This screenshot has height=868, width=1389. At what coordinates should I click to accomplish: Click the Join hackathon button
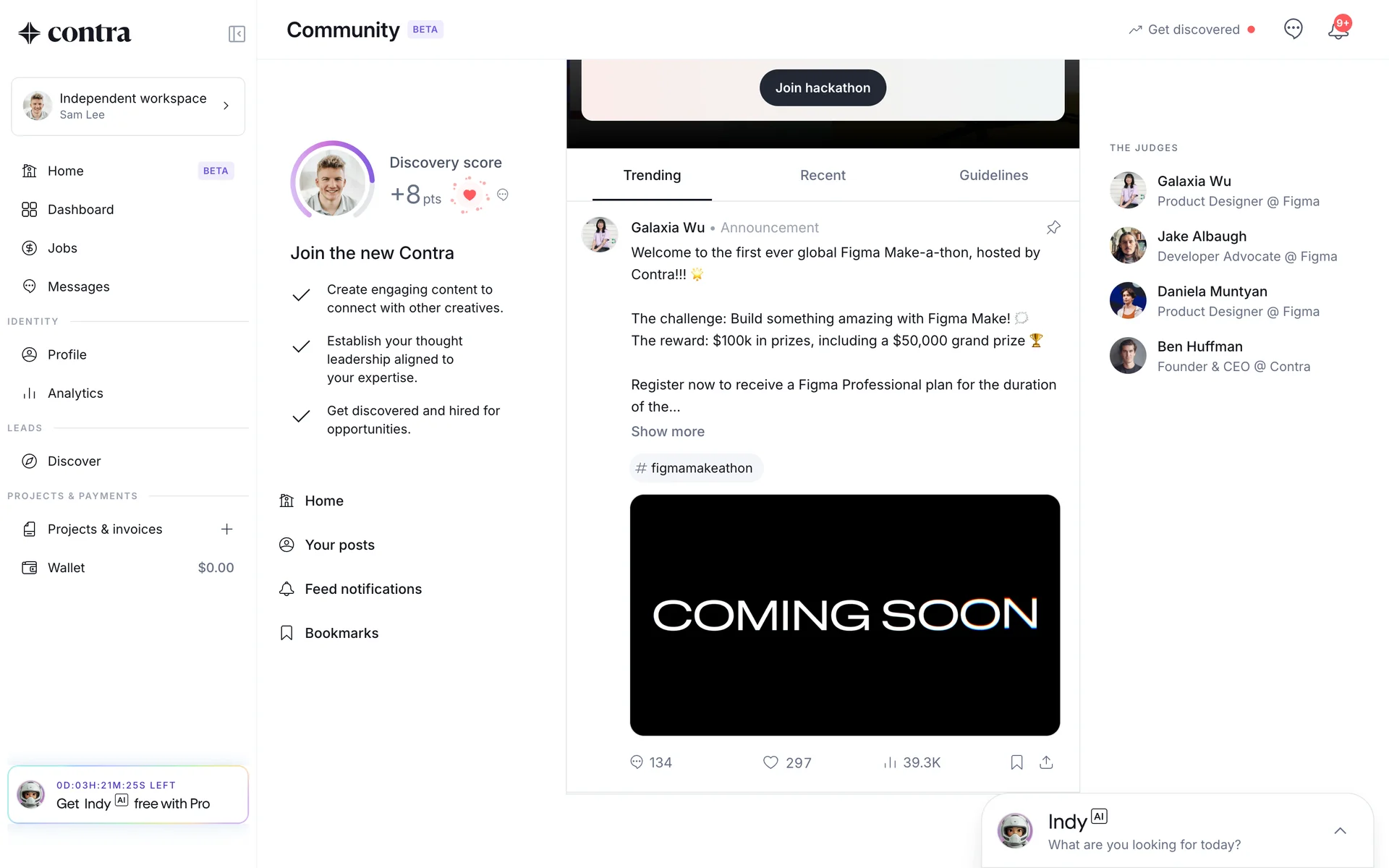823,88
